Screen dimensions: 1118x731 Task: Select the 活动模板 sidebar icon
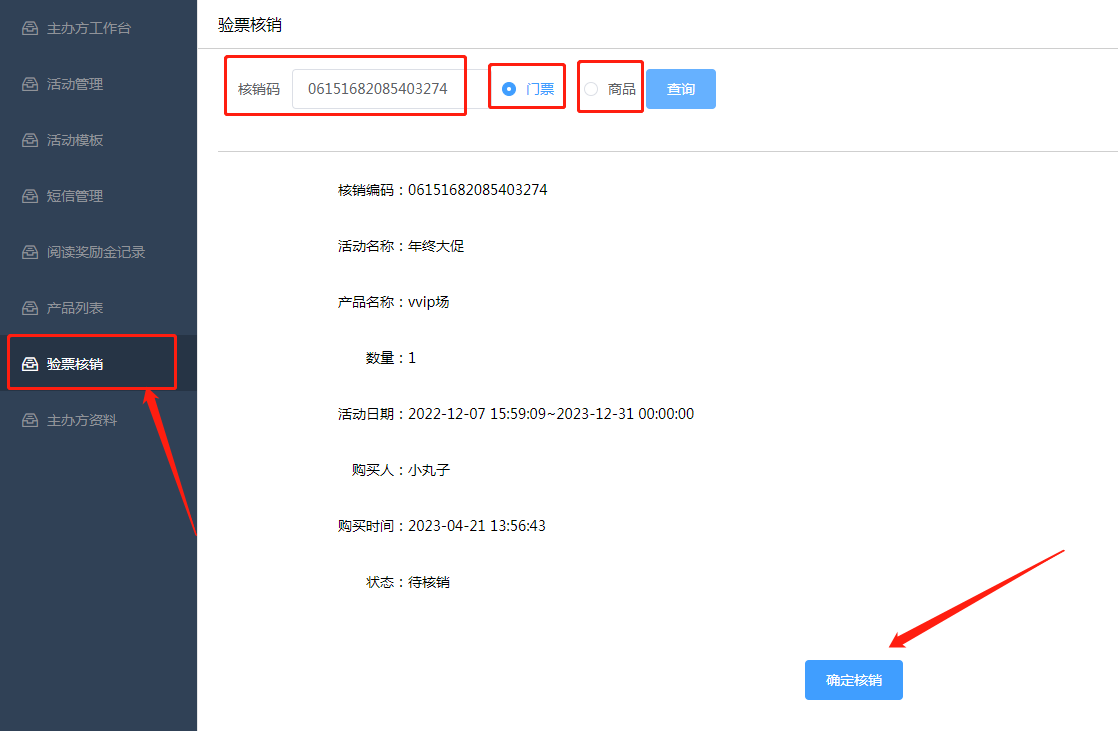coord(30,140)
